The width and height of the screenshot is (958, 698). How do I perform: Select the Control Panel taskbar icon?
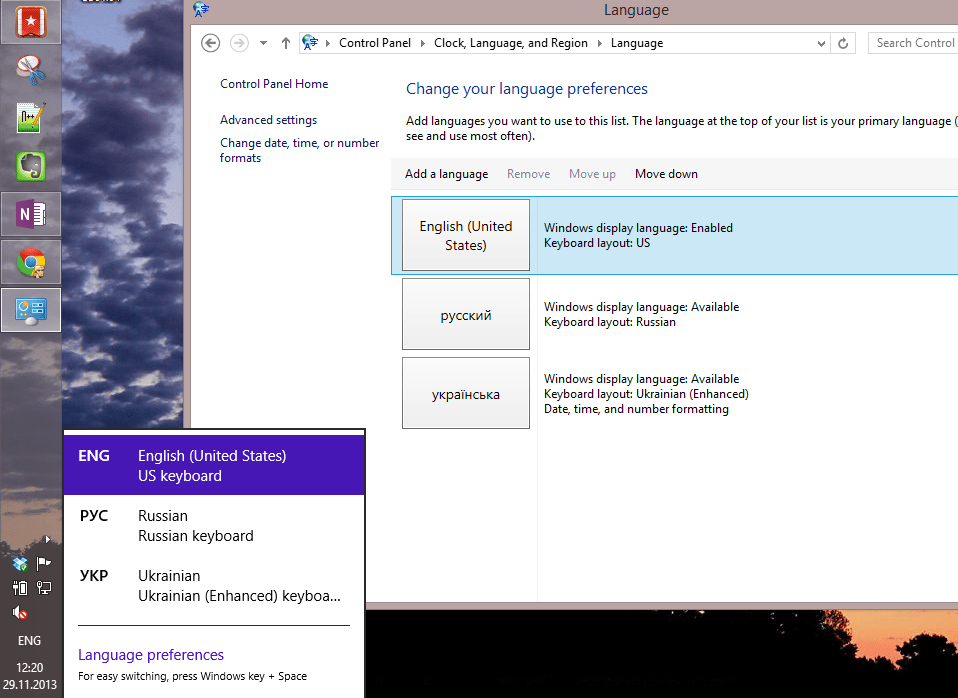31,310
